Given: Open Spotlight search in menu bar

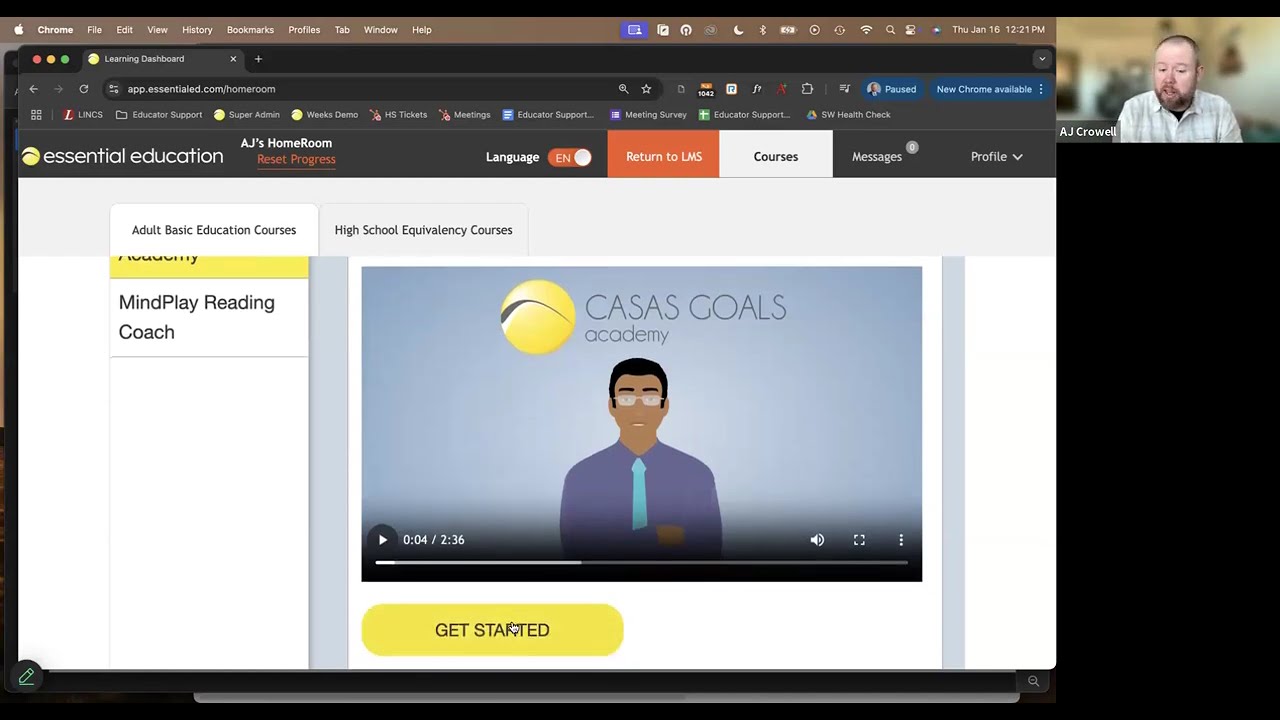Looking at the screenshot, I should click(890, 30).
